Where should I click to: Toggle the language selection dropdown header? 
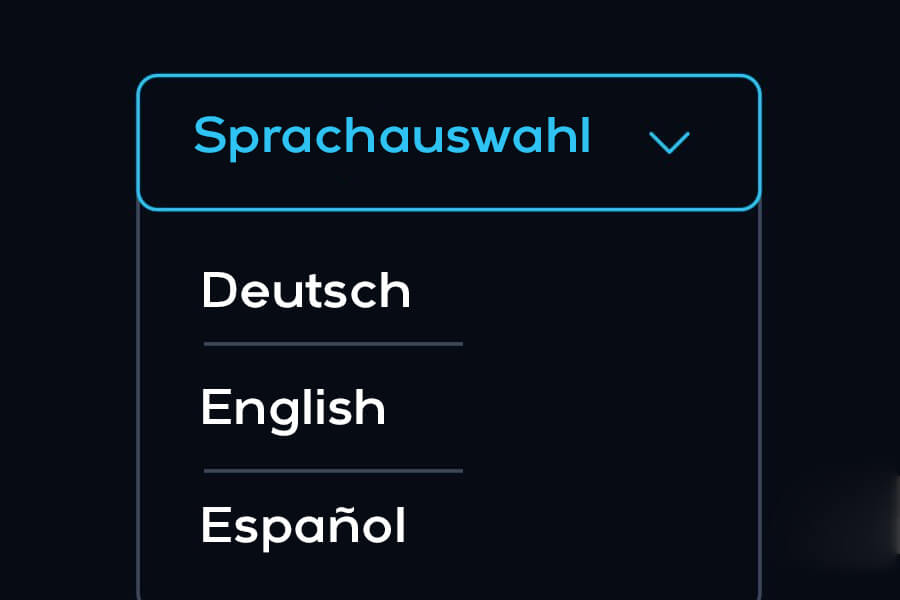pos(448,142)
